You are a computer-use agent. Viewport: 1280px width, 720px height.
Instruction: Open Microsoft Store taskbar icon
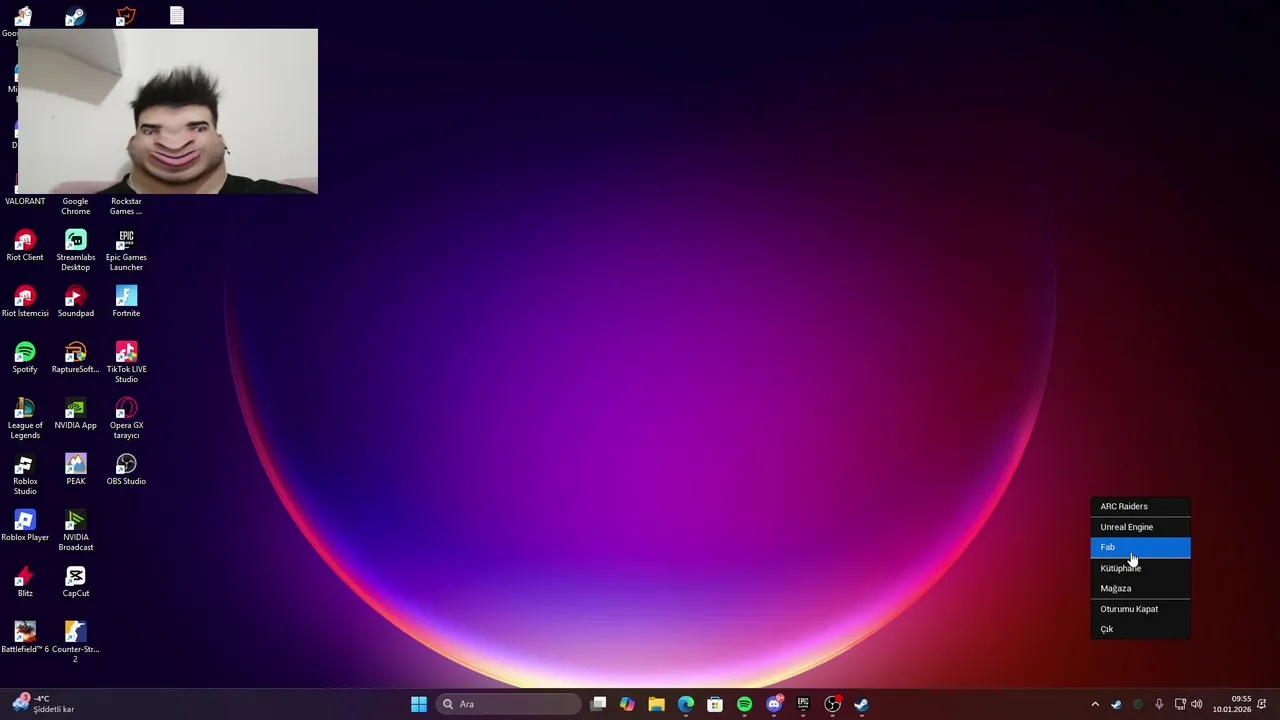715,704
